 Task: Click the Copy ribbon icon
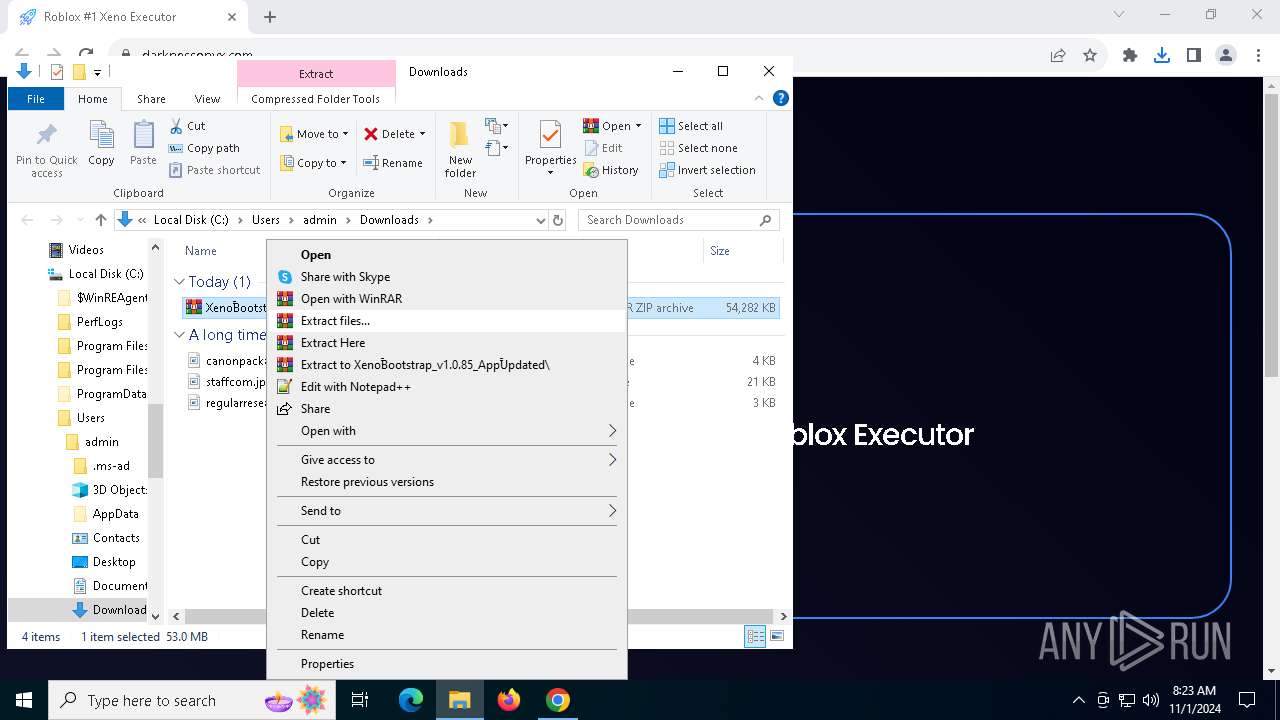pyautogui.click(x=101, y=143)
